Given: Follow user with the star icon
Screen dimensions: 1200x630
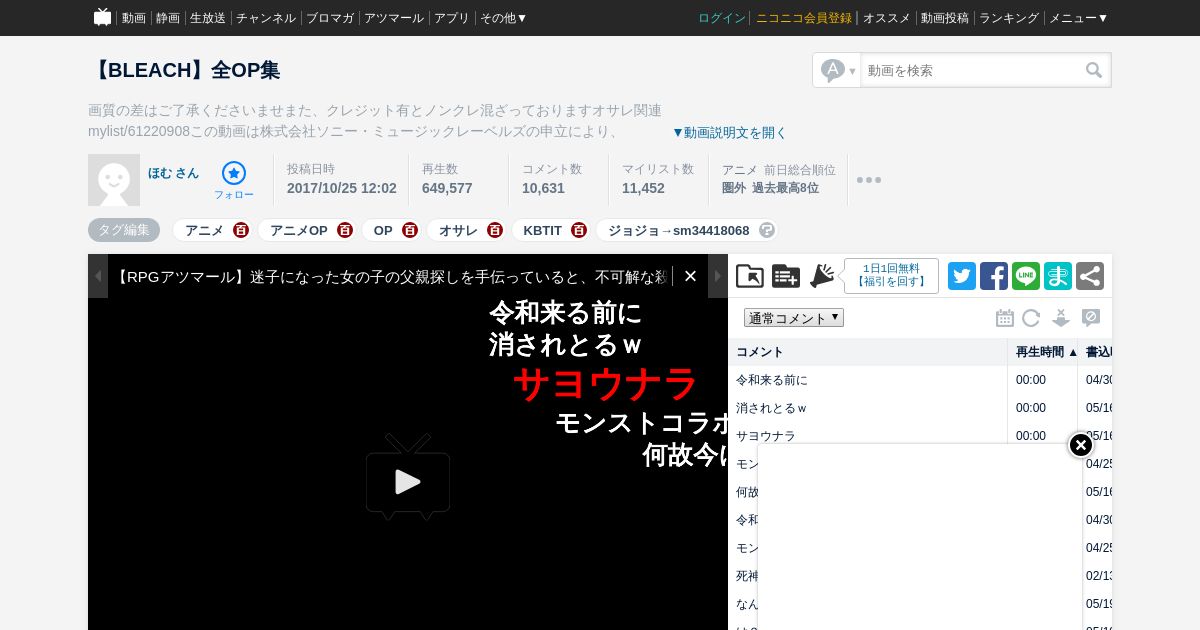Looking at the screenshot, I should tap(234, 173).
